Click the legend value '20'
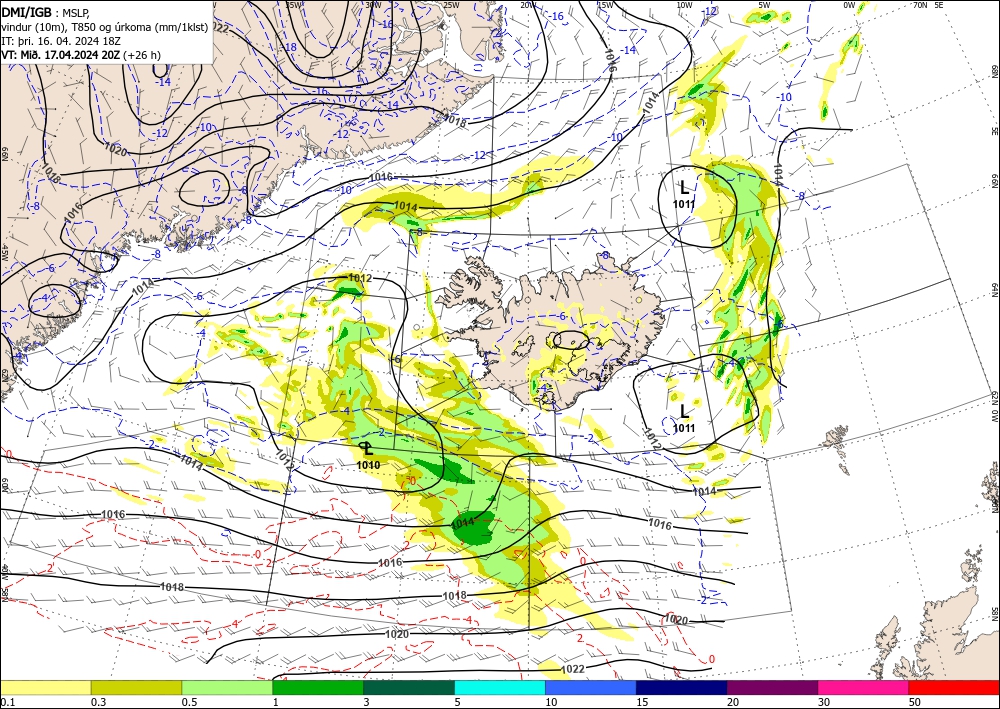This screenshot has height=709, width=1000. [x=733, y=702]
